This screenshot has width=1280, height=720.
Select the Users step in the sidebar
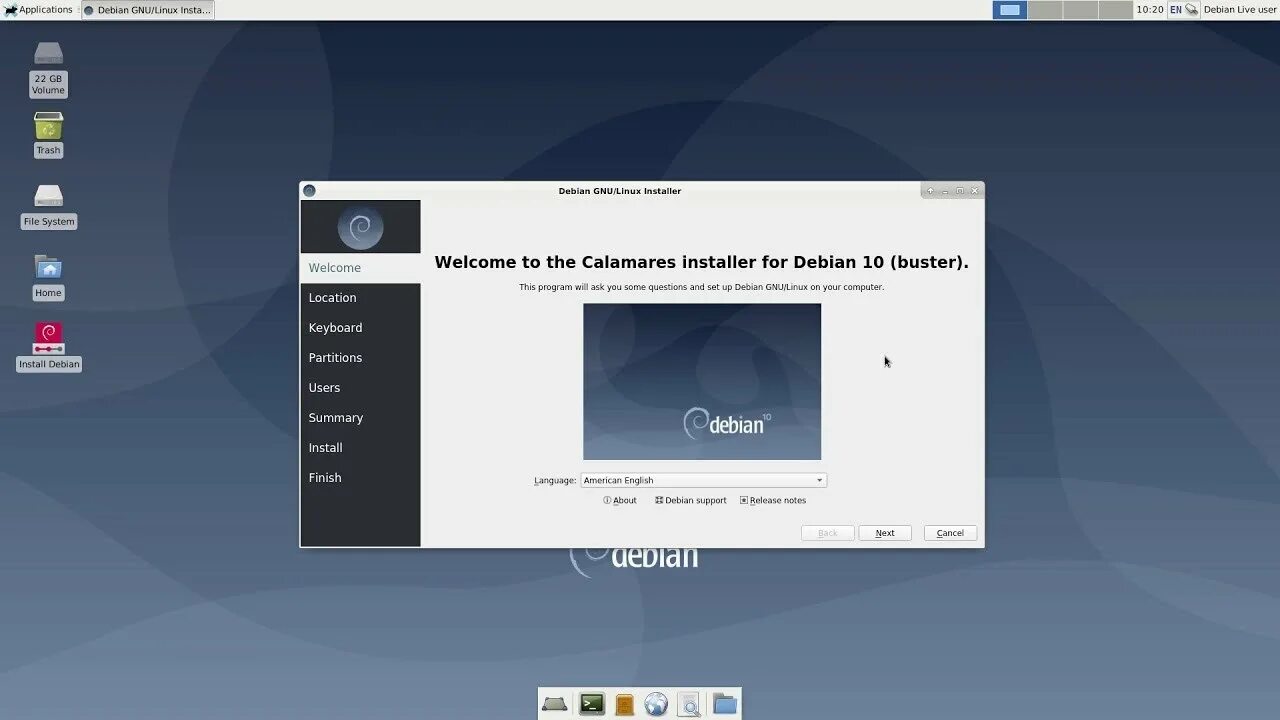[x=360, y=388]
